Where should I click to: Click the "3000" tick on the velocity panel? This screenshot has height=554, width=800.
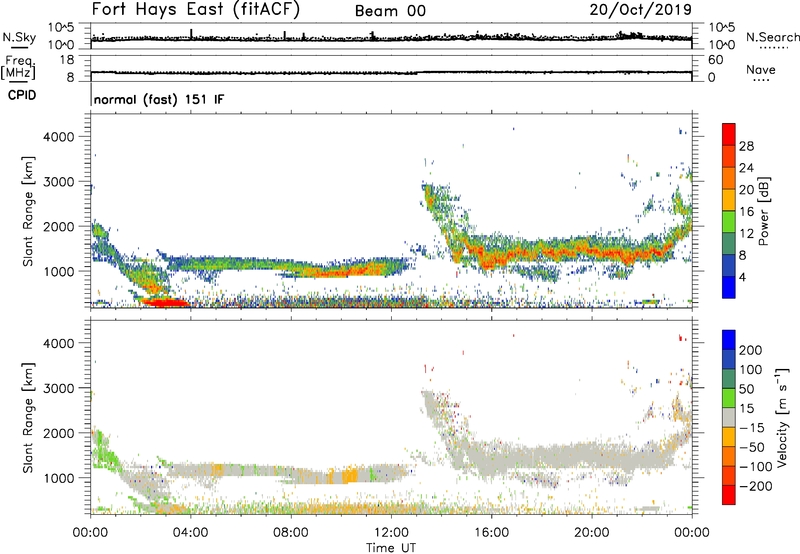[x=59, y=388]
